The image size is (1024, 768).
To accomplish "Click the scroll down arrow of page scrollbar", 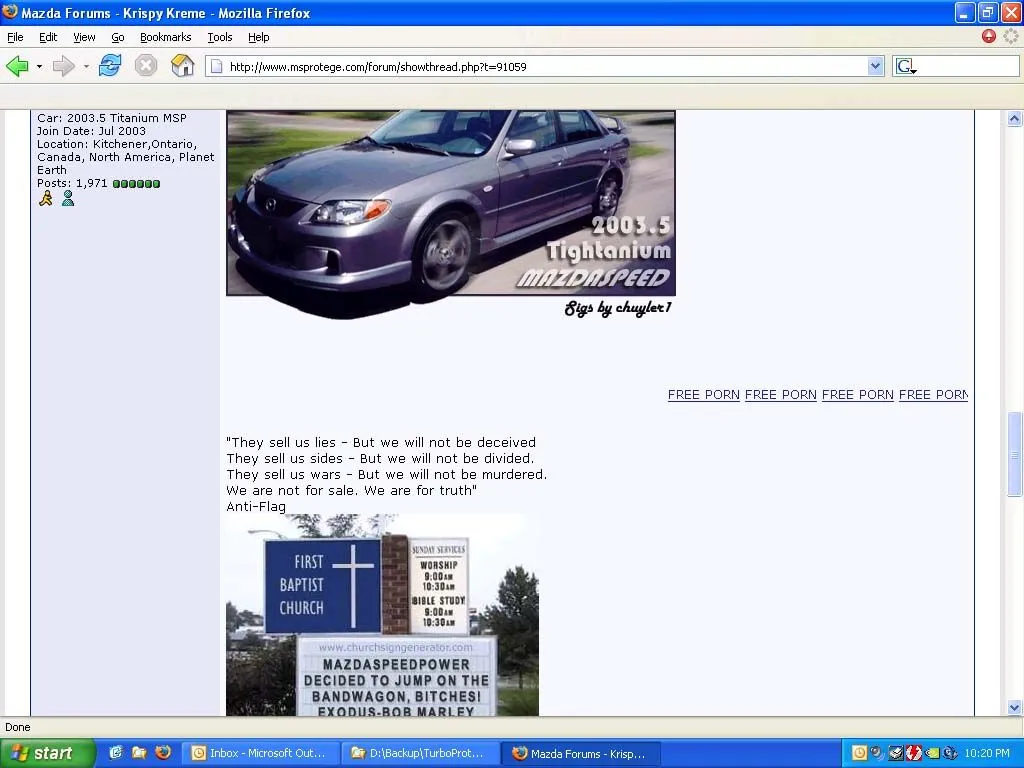I will (1015, 707).
